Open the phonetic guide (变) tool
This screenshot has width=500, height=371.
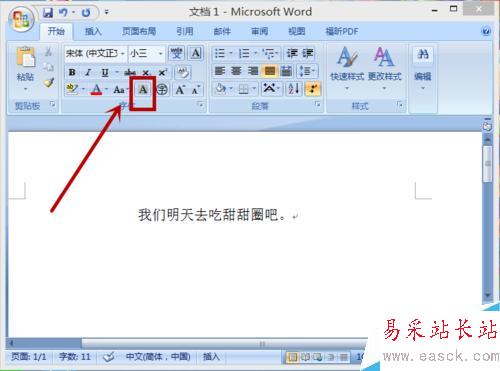tap(176, 53)
